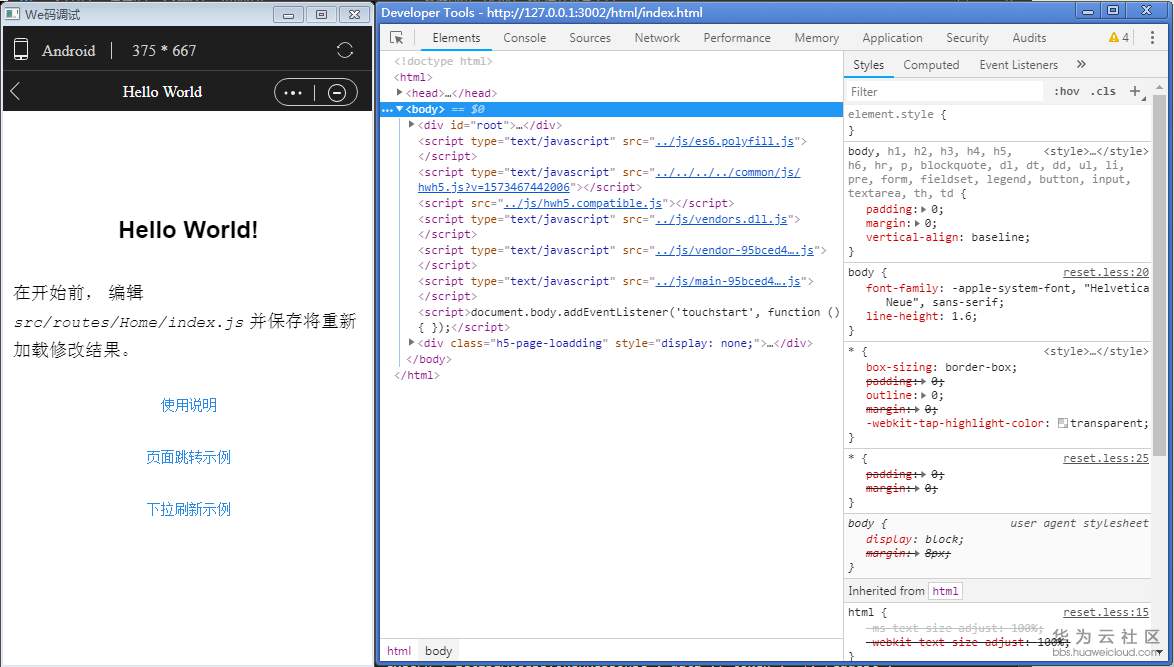
Task: Click the We码调试 window title icon
Action: click(12, 13)
